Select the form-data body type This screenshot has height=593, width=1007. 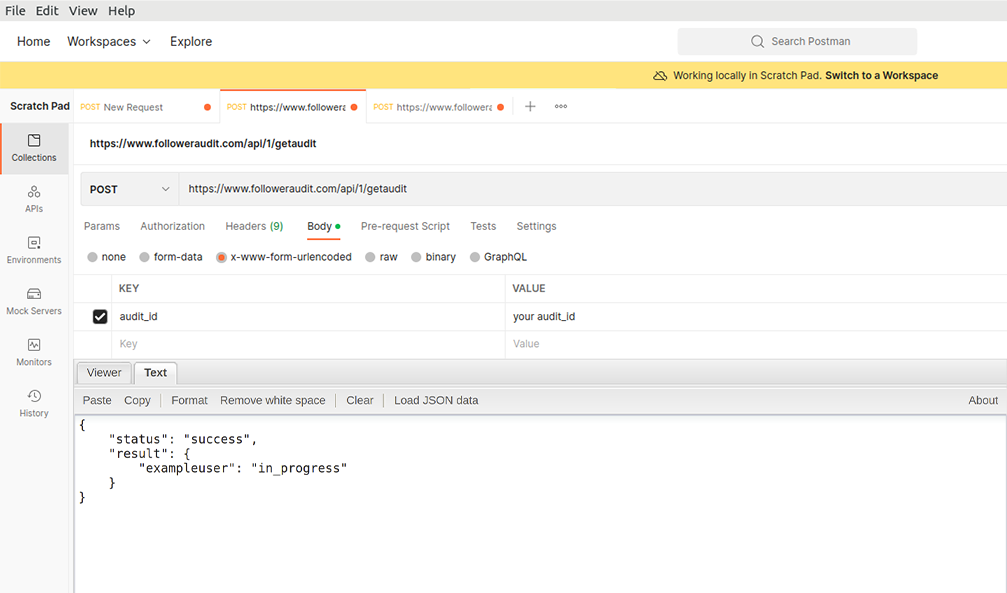[x=144, y=257]
